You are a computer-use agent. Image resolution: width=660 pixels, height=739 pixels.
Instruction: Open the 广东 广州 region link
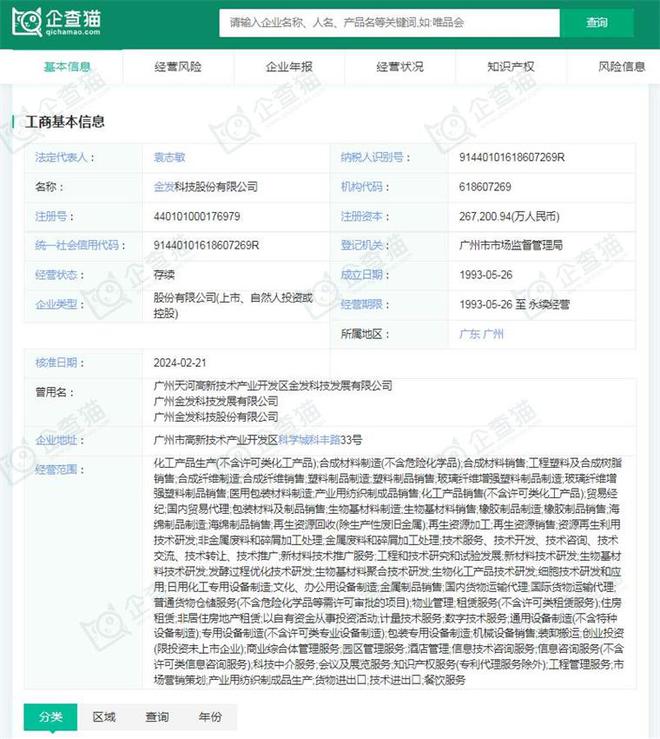click(x=481, y=334)
